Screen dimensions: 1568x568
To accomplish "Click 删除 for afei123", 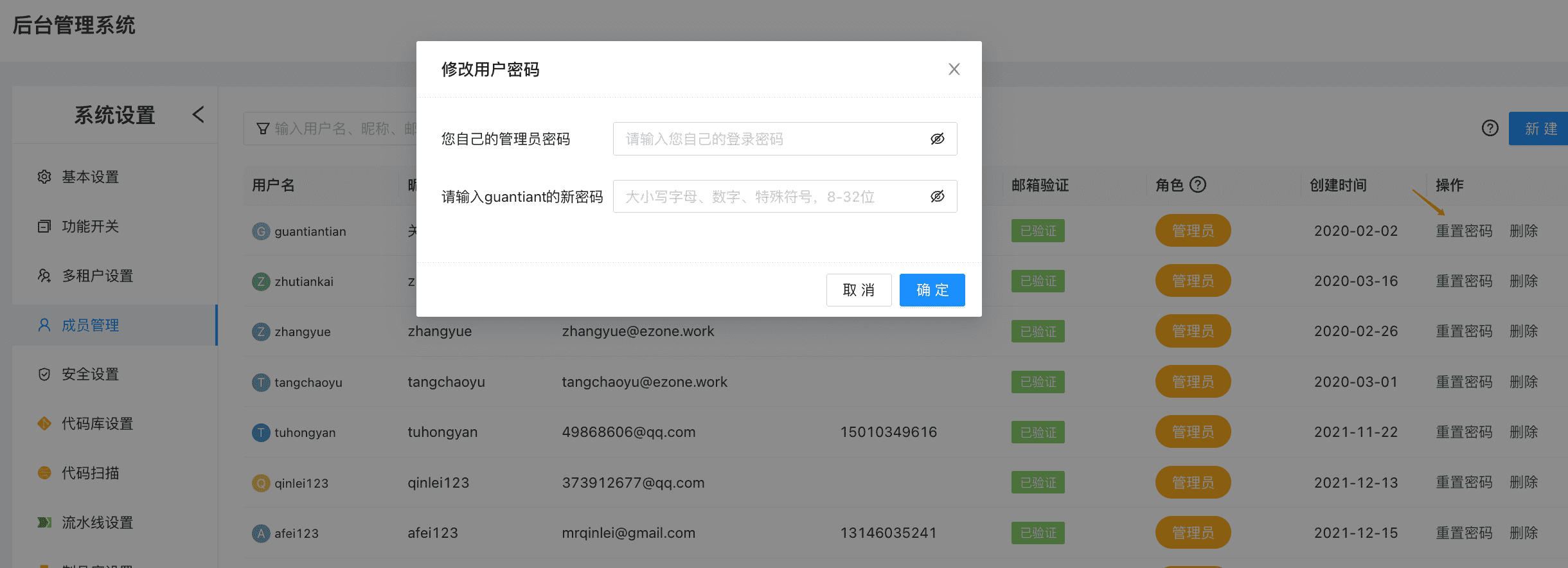I will pos(1524,533).
